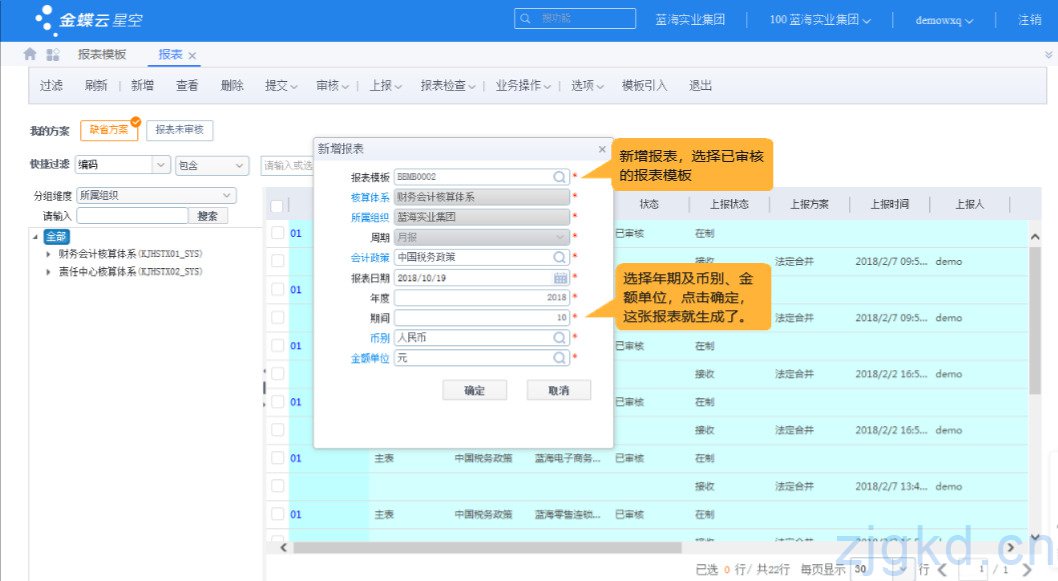Expand the 选项 toolbar dropdown
The width and height of the screenshot is (1058, 581).
[599, 86]
